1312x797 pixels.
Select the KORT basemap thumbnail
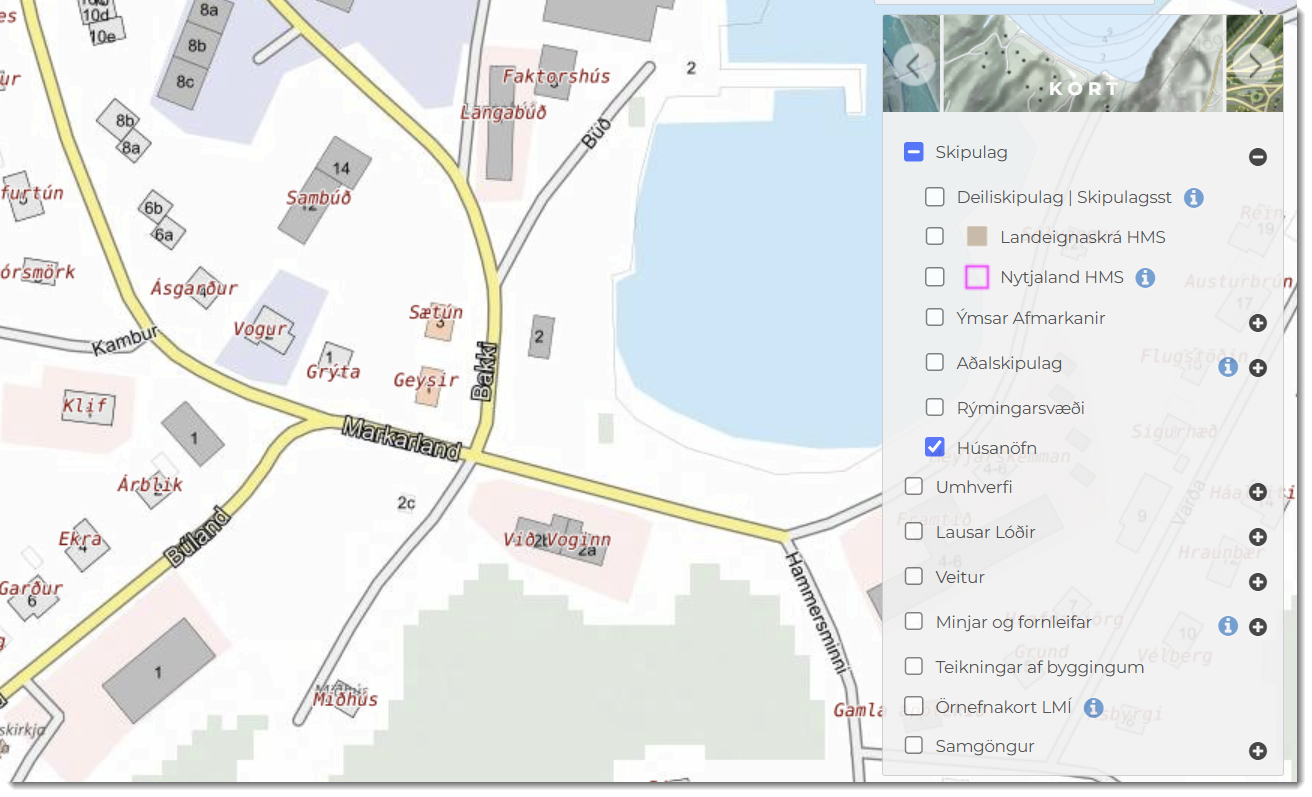click(1083, 66)
